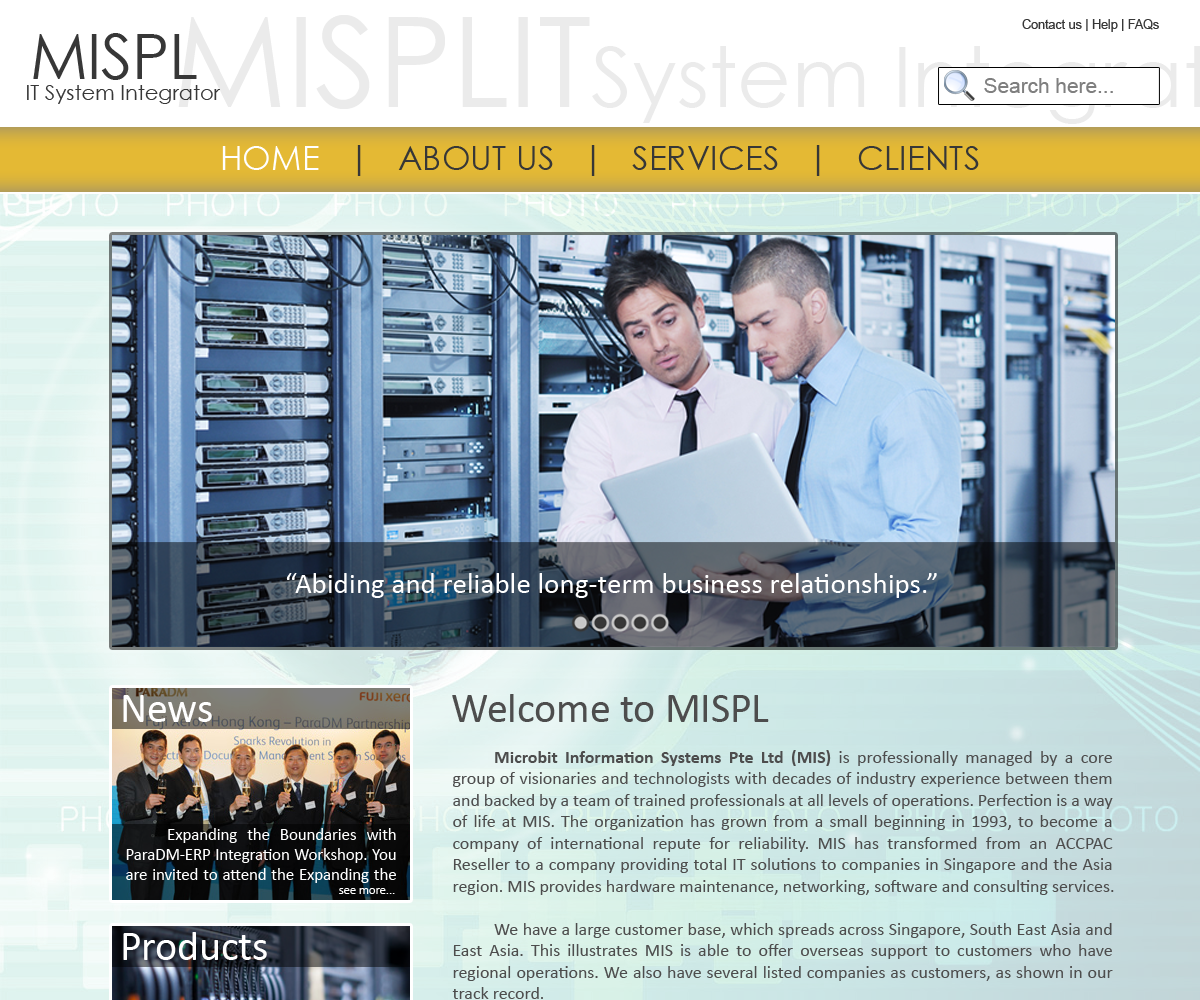Click the Welcome to MISPL heading
1200x1000 pixels.
coord(610,709)
